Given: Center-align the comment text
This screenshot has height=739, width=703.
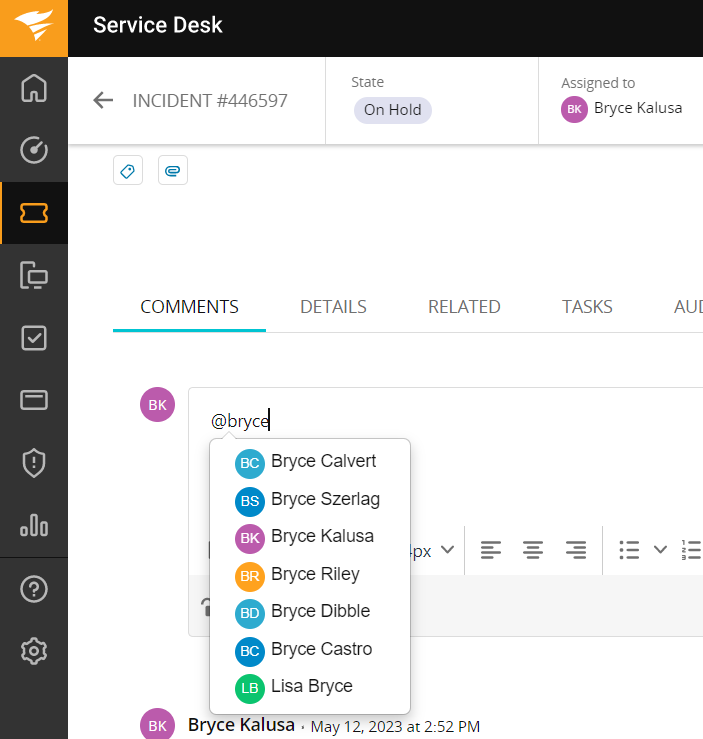Looking at the screenshot, I should coord(533,550).
